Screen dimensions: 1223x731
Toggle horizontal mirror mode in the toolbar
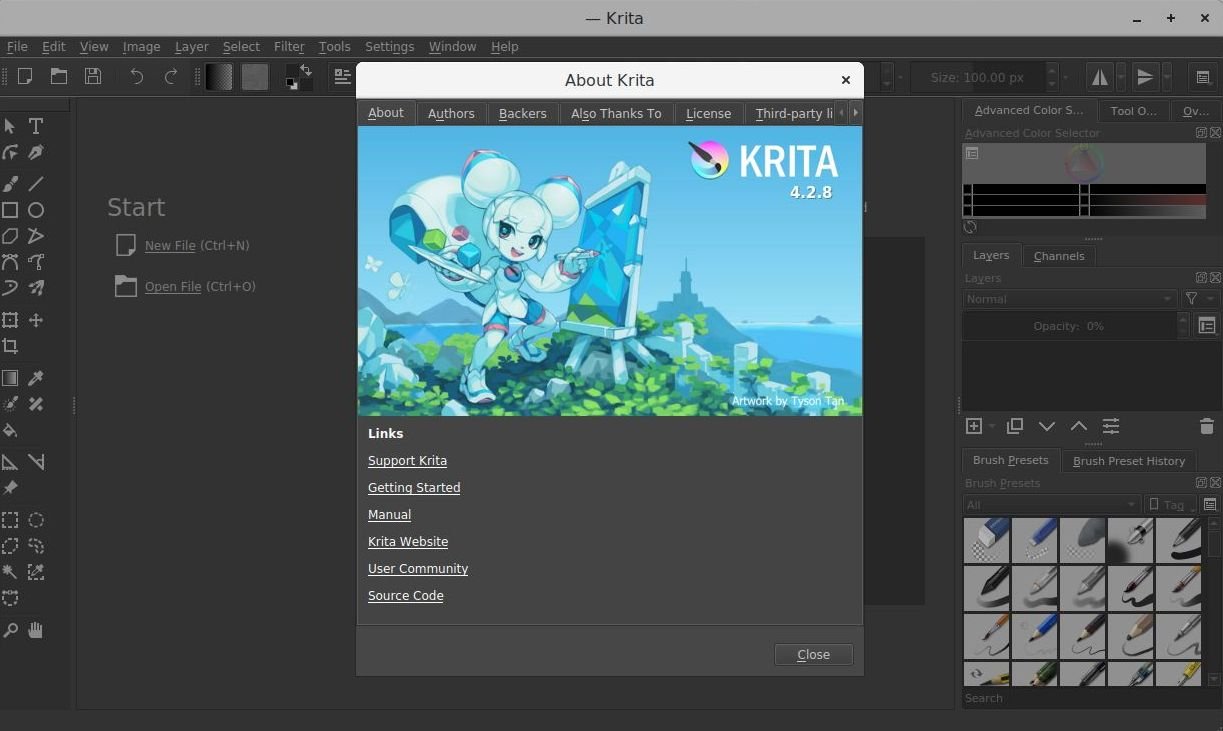(x=1100, y=77)
